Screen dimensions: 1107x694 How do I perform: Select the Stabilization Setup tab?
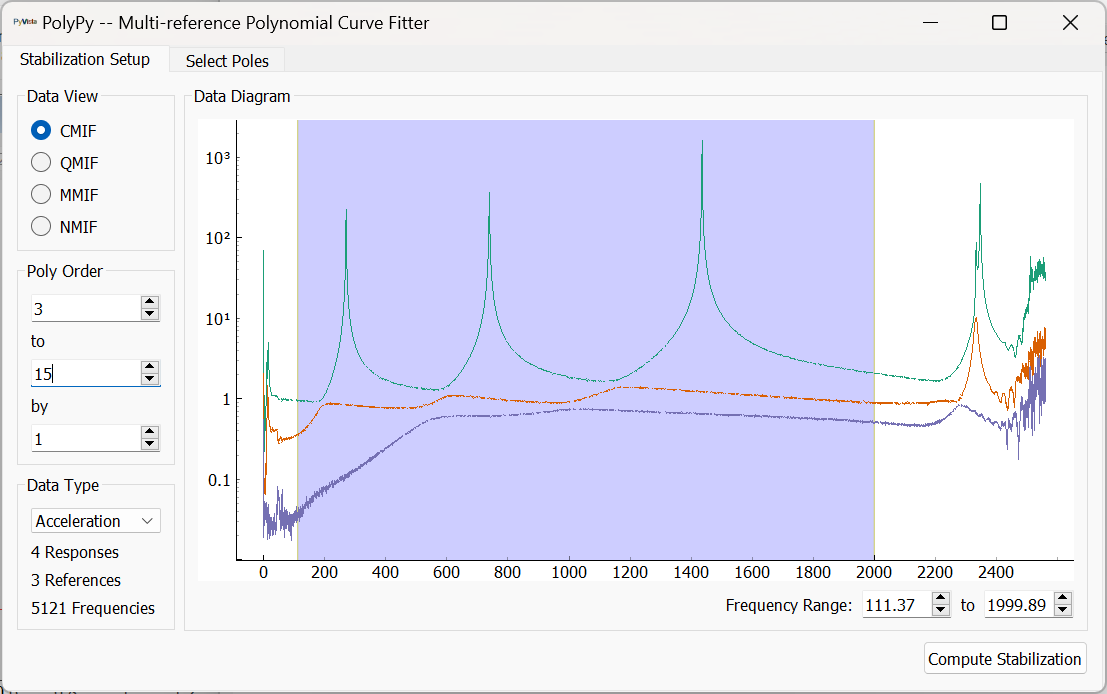coord(86,59)
